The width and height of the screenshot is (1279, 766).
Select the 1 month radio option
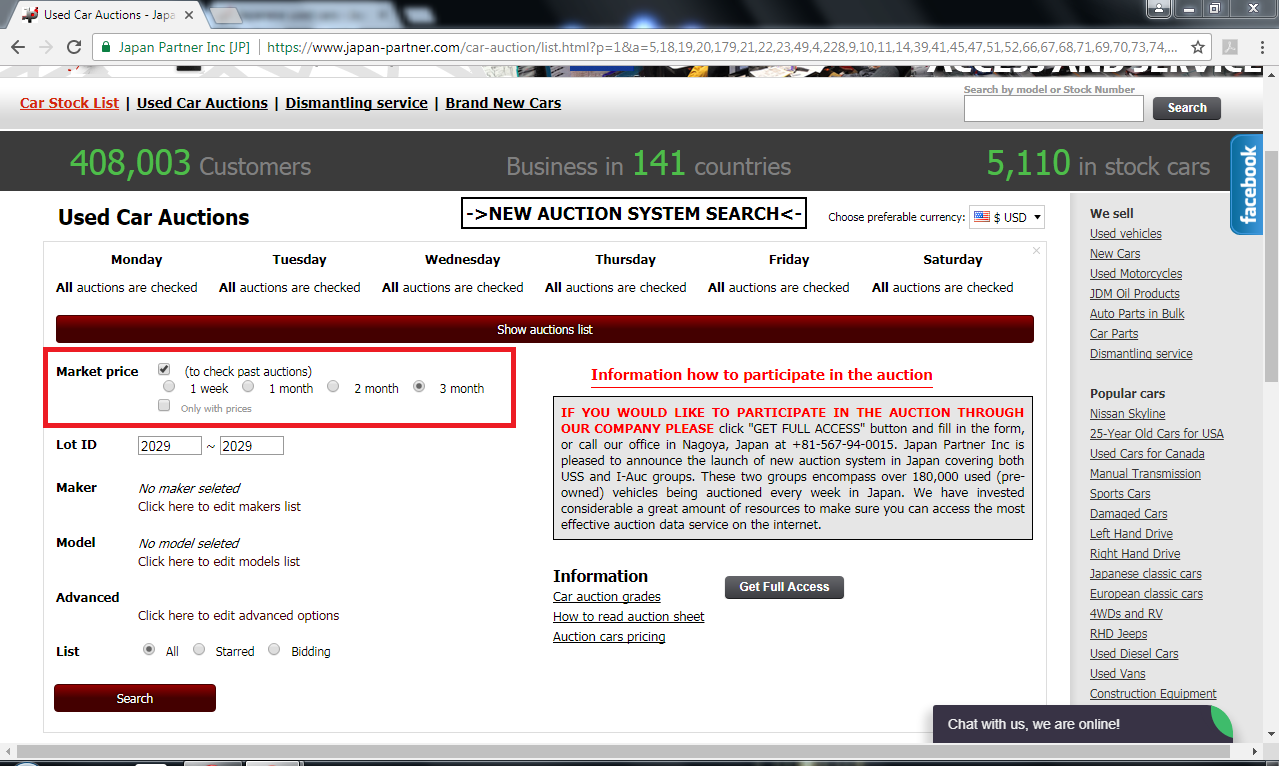248,386
